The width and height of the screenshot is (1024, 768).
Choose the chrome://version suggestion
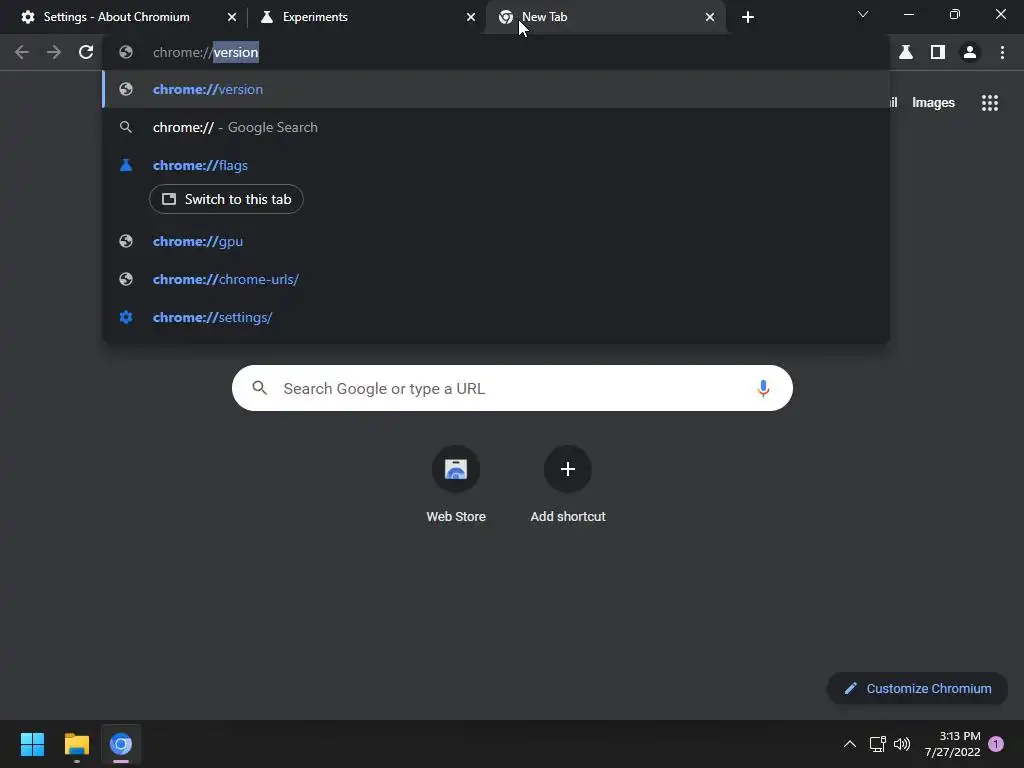click(496, 89)
